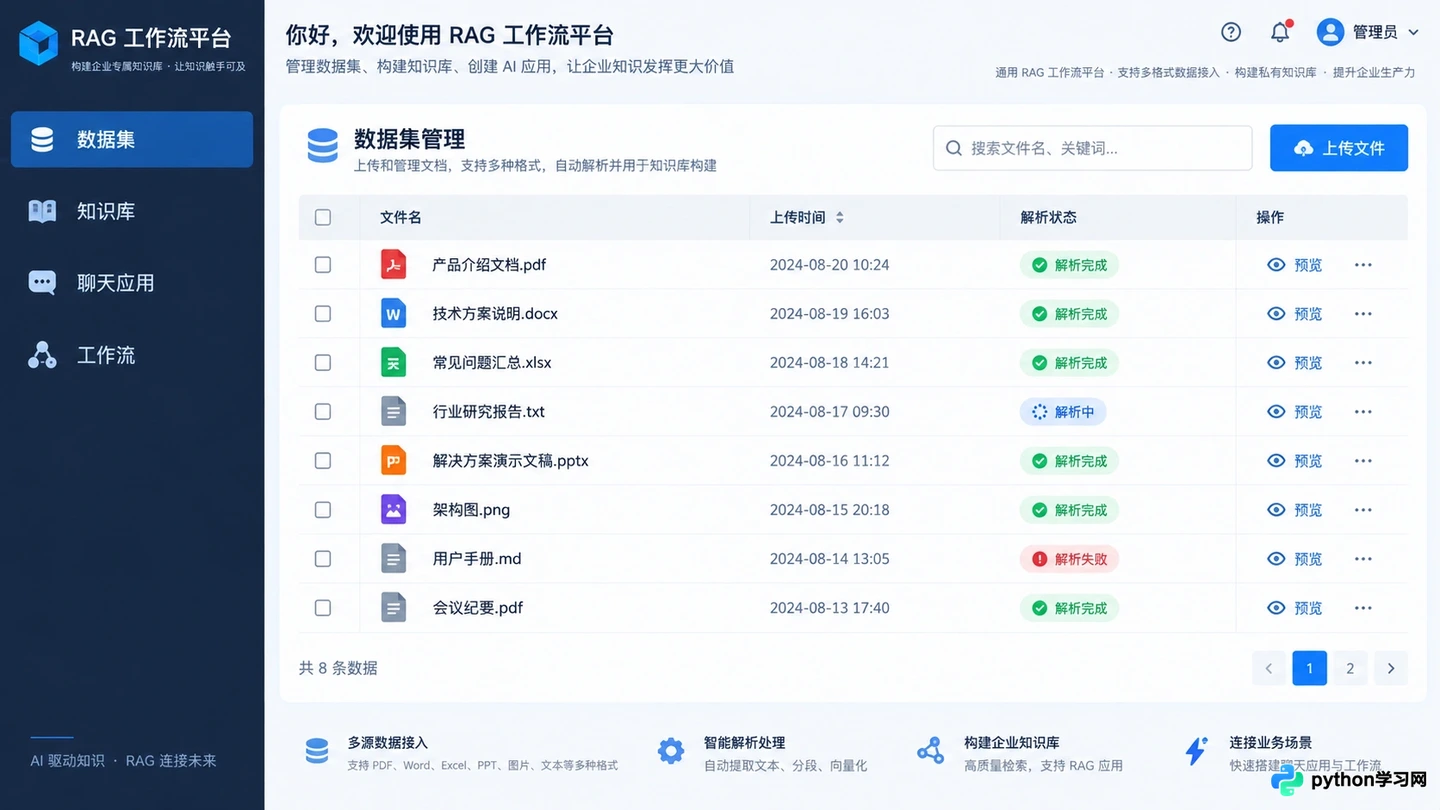The height and width of the screenshot is (810, 1440).
Task: Check the box for 用户手册.md
Action: pos(323,559)
